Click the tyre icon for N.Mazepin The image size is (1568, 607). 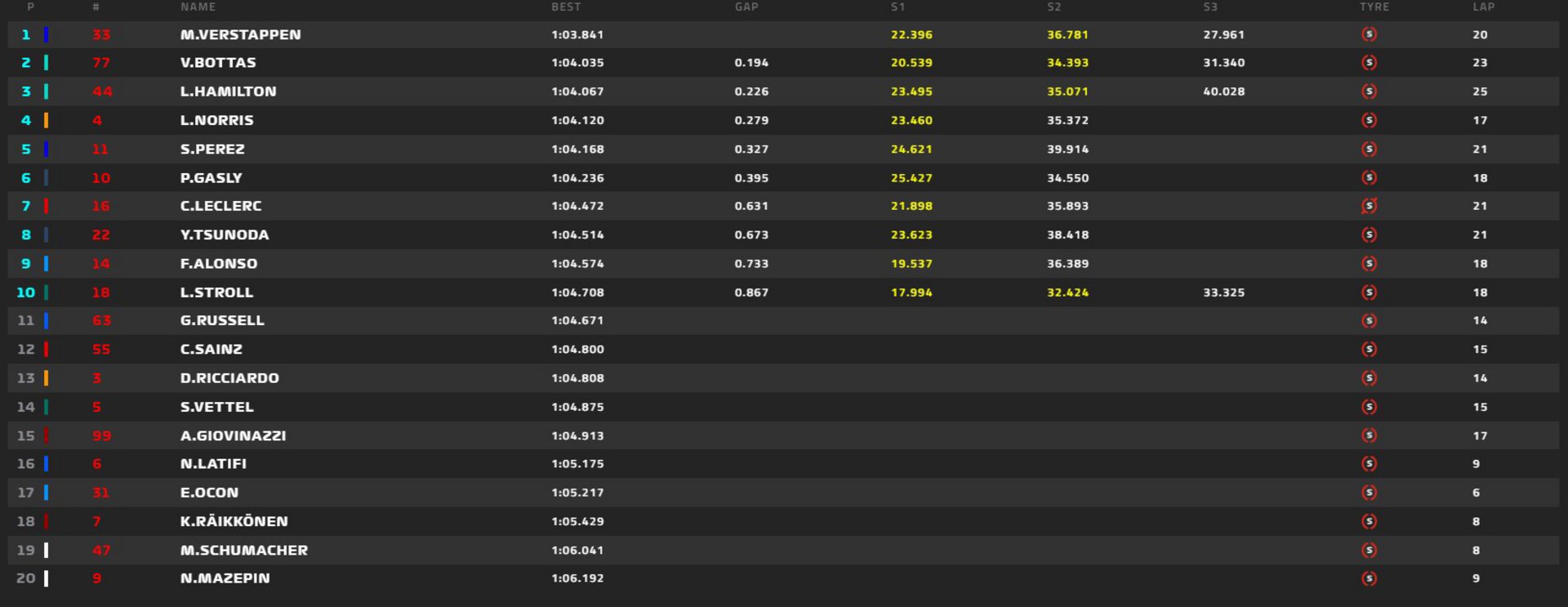pos(1370,578)
